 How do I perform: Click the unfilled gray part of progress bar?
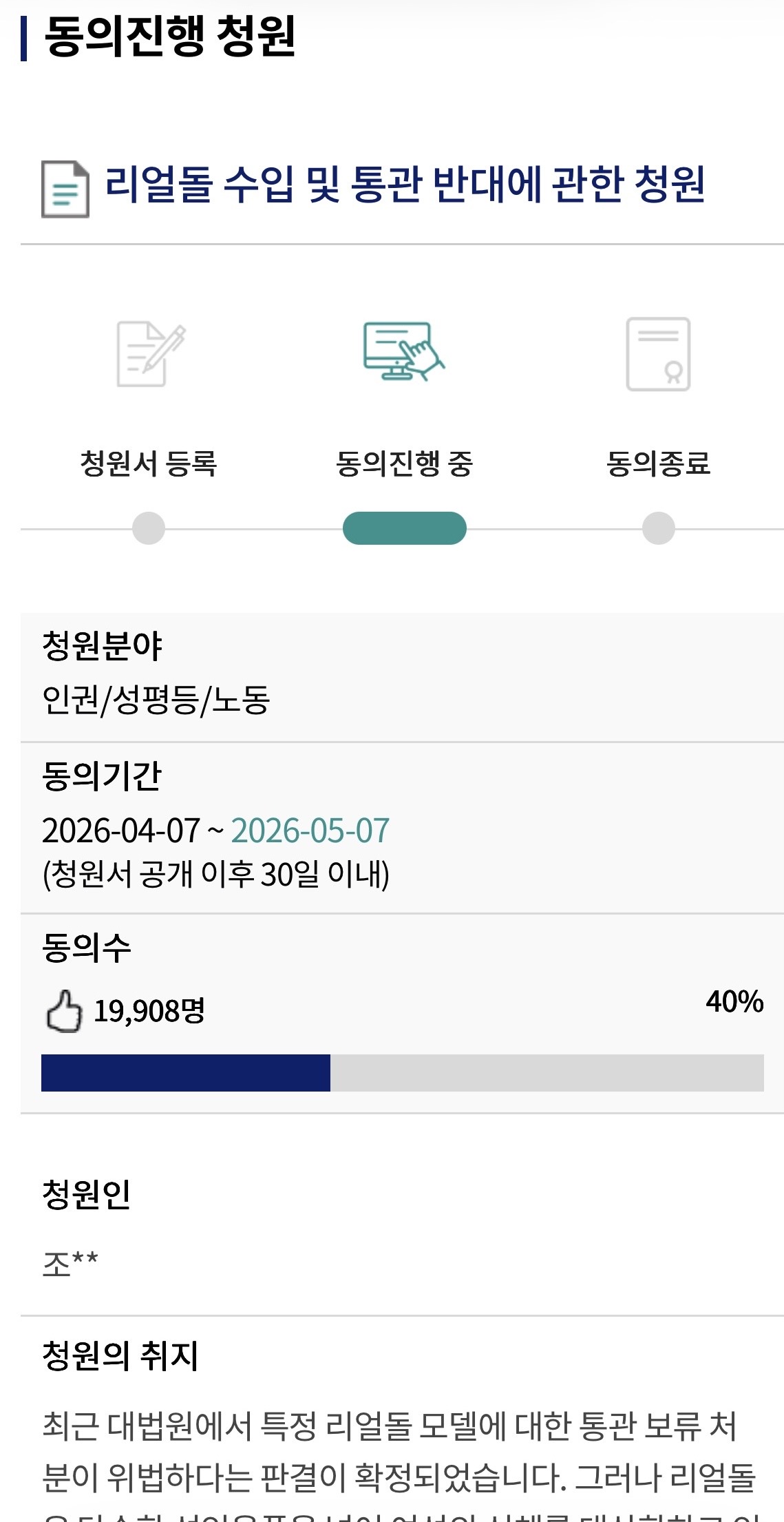[x=547, y=1072]
